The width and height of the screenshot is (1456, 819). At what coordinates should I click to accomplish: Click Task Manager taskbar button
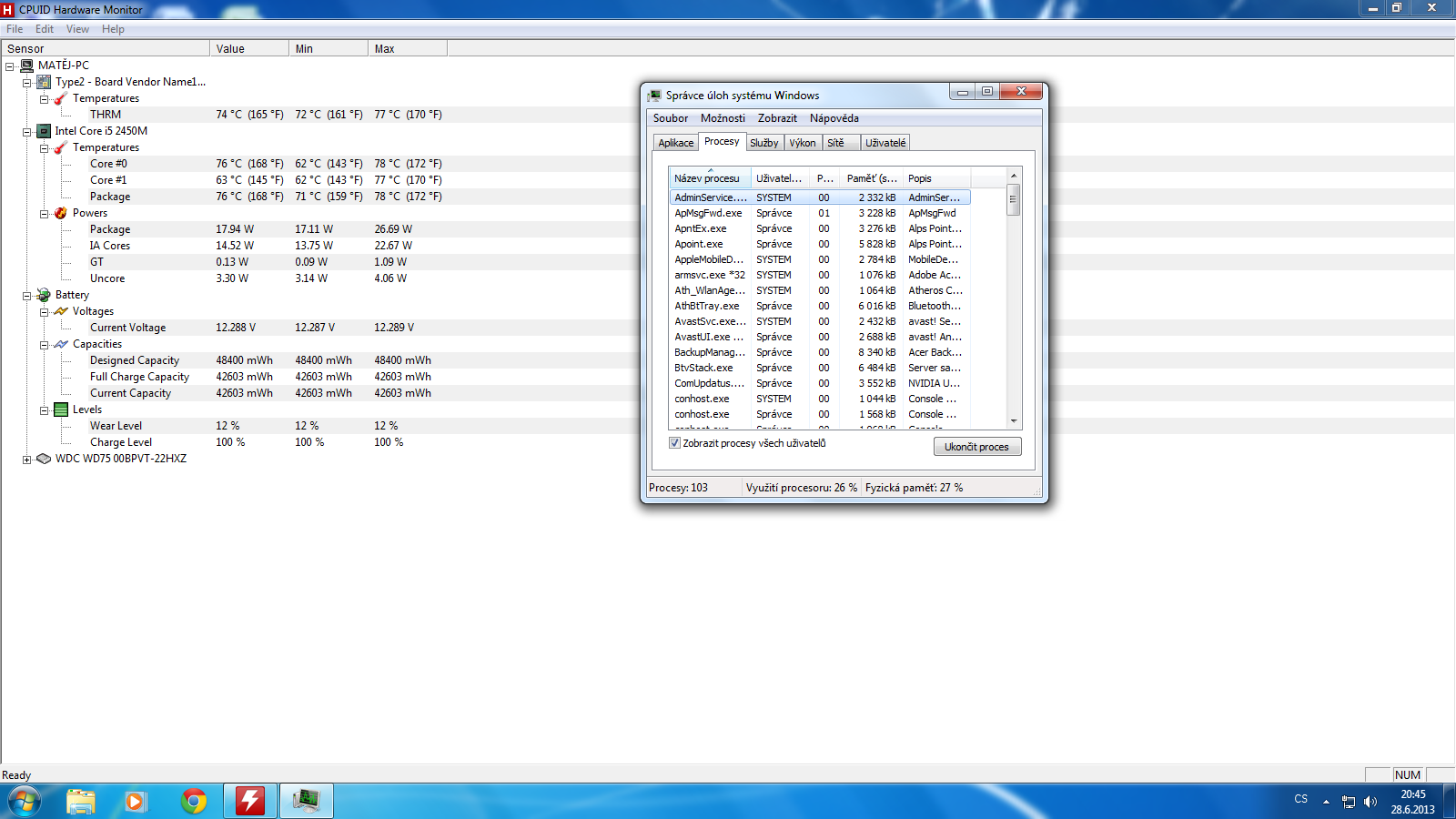307,801
